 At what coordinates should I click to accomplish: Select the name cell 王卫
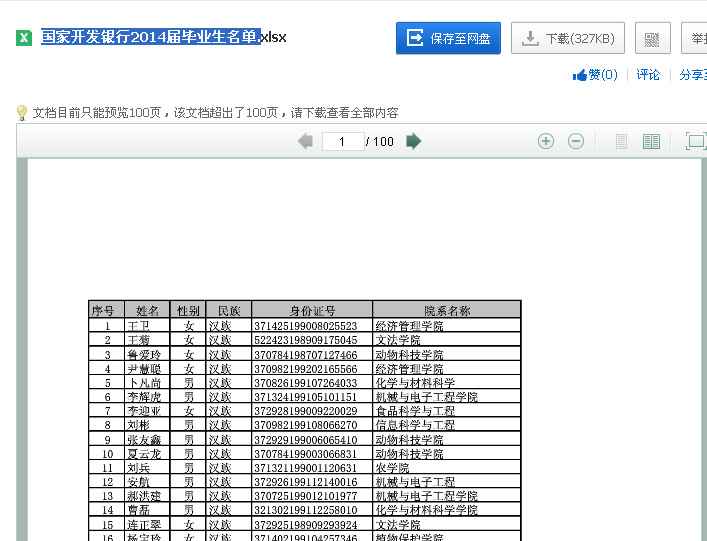click(x=147, y=326)
